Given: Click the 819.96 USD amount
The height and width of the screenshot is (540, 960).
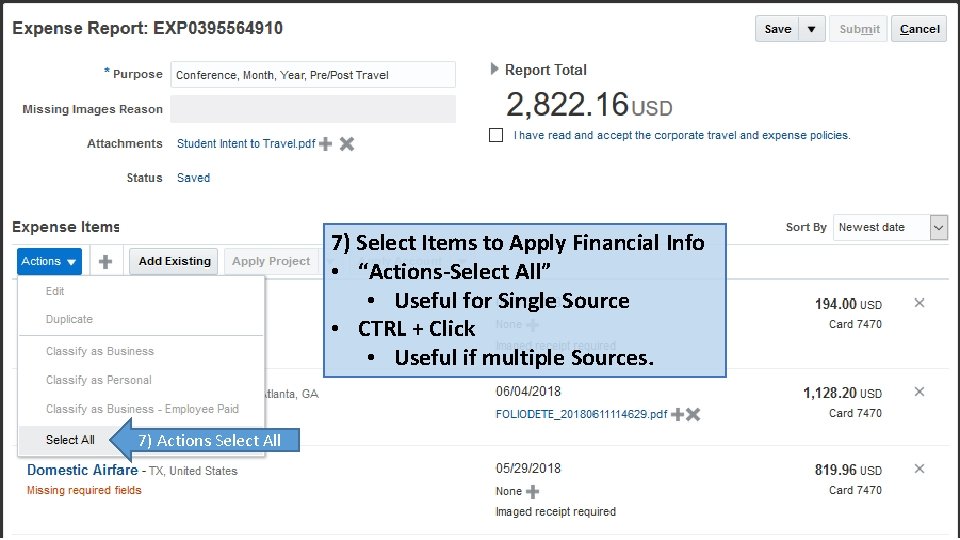Looking at the screenshot, I should [848, 470].
